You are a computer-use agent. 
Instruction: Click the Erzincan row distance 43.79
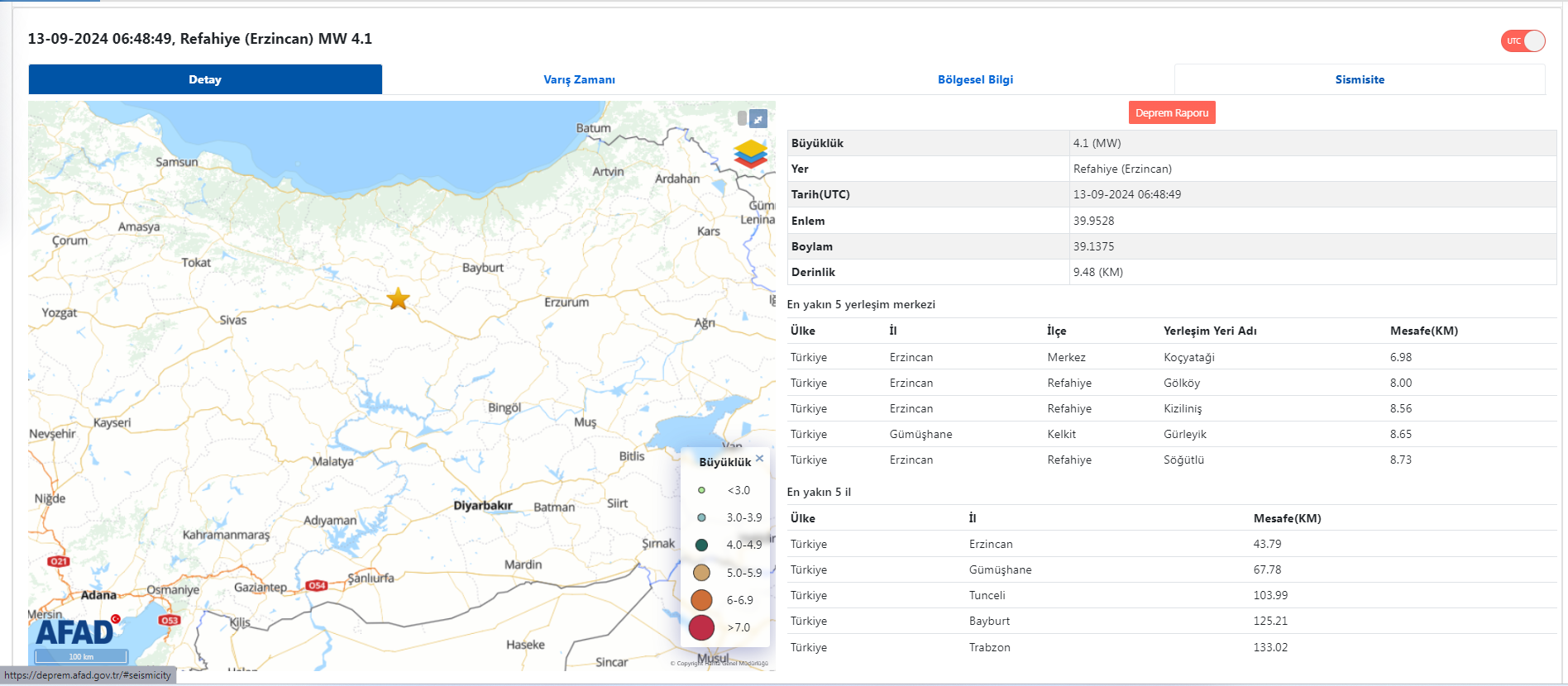coord(1267,544)
